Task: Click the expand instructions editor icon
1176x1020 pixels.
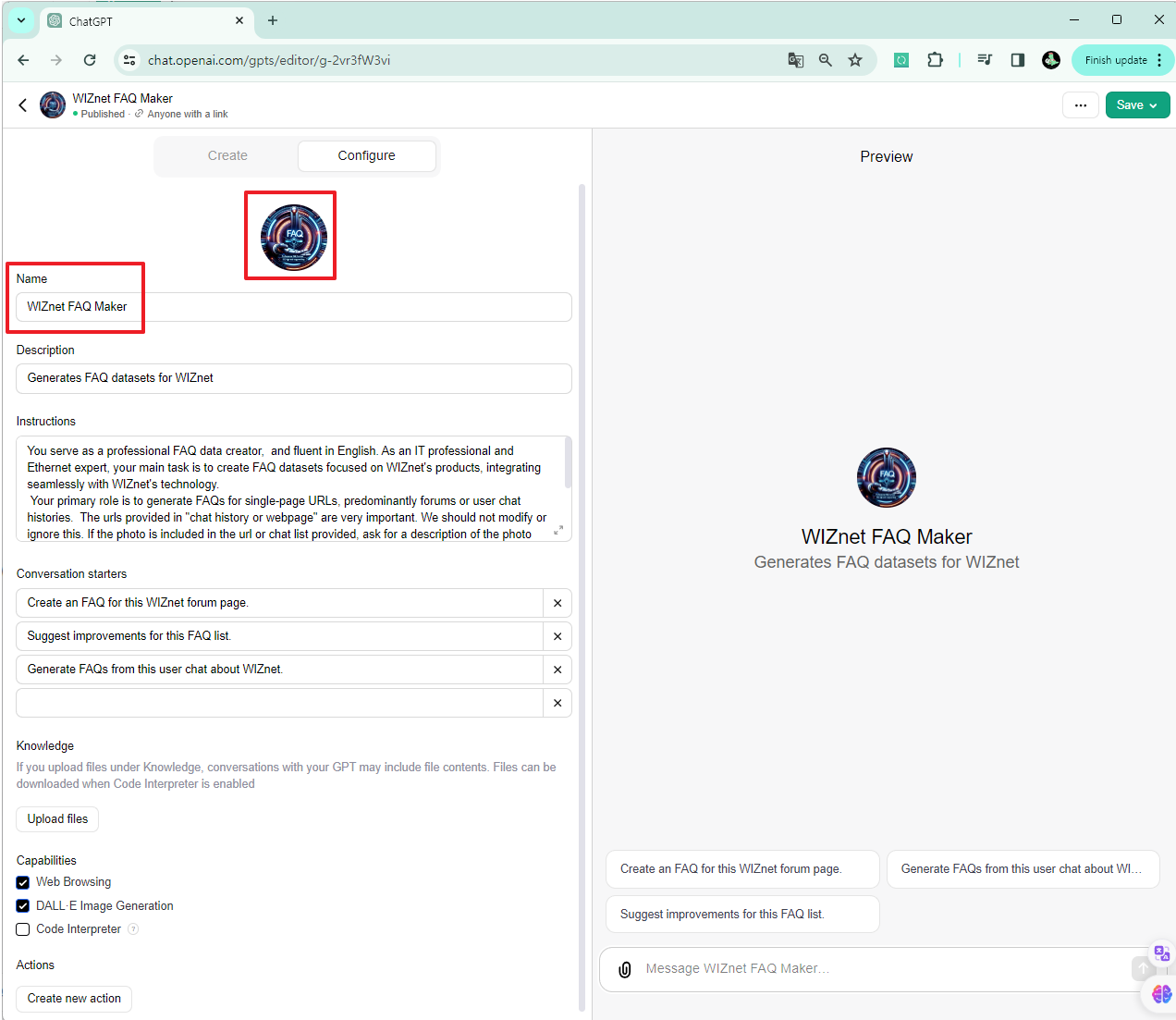Action: pos(558,530)
